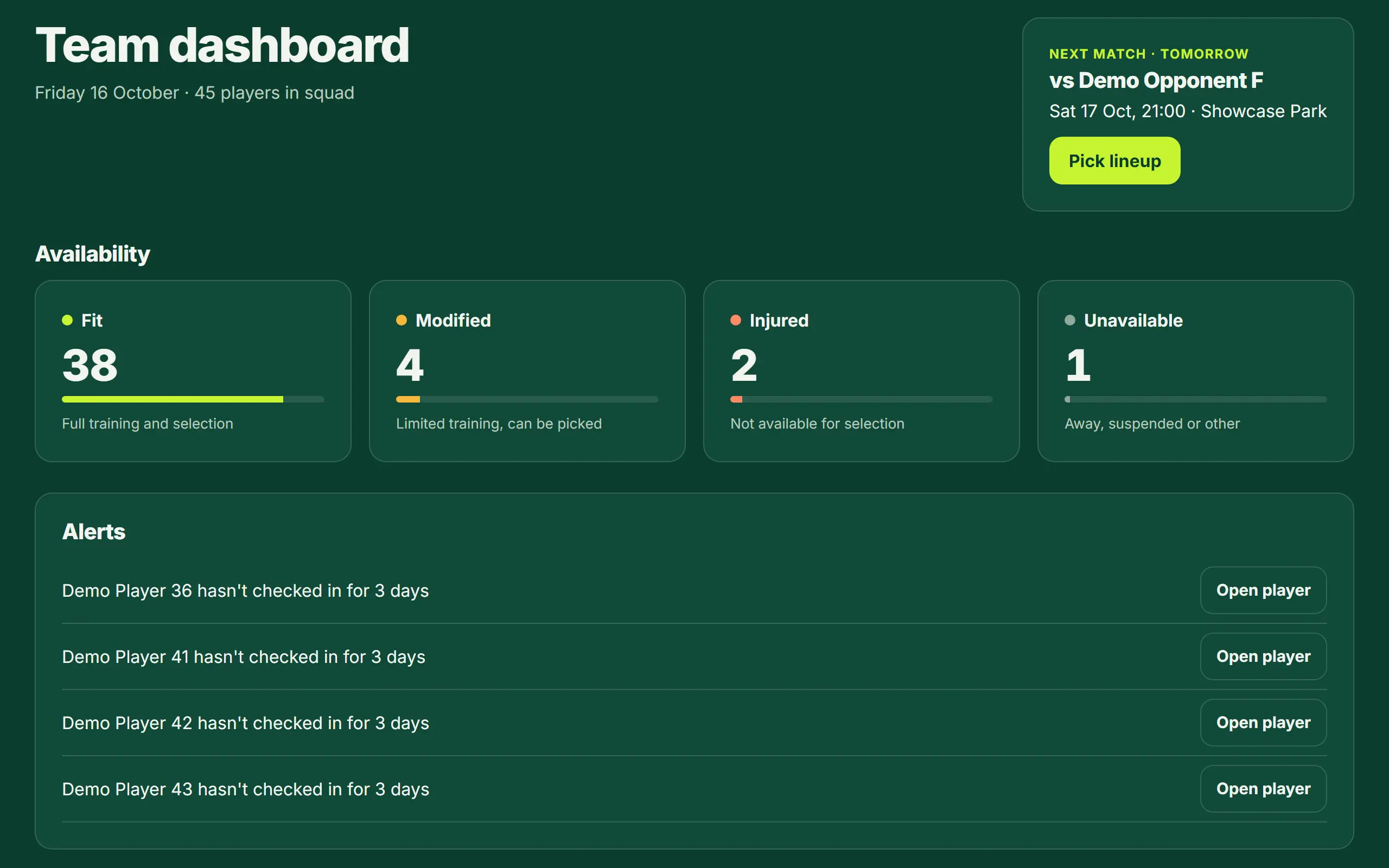
Task: Click 'Friday 16 October · 45 players in squad'
Action: [x=195, y=92]
